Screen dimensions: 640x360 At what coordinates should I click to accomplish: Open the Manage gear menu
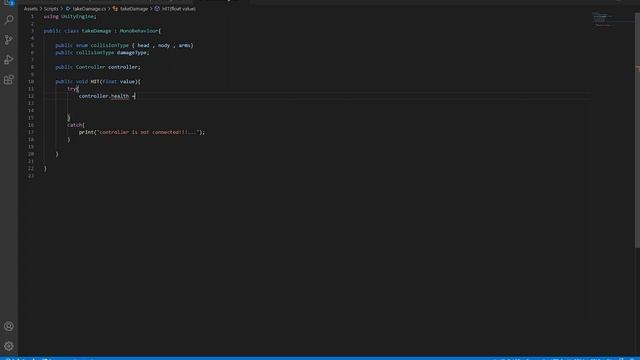point(9,346)
